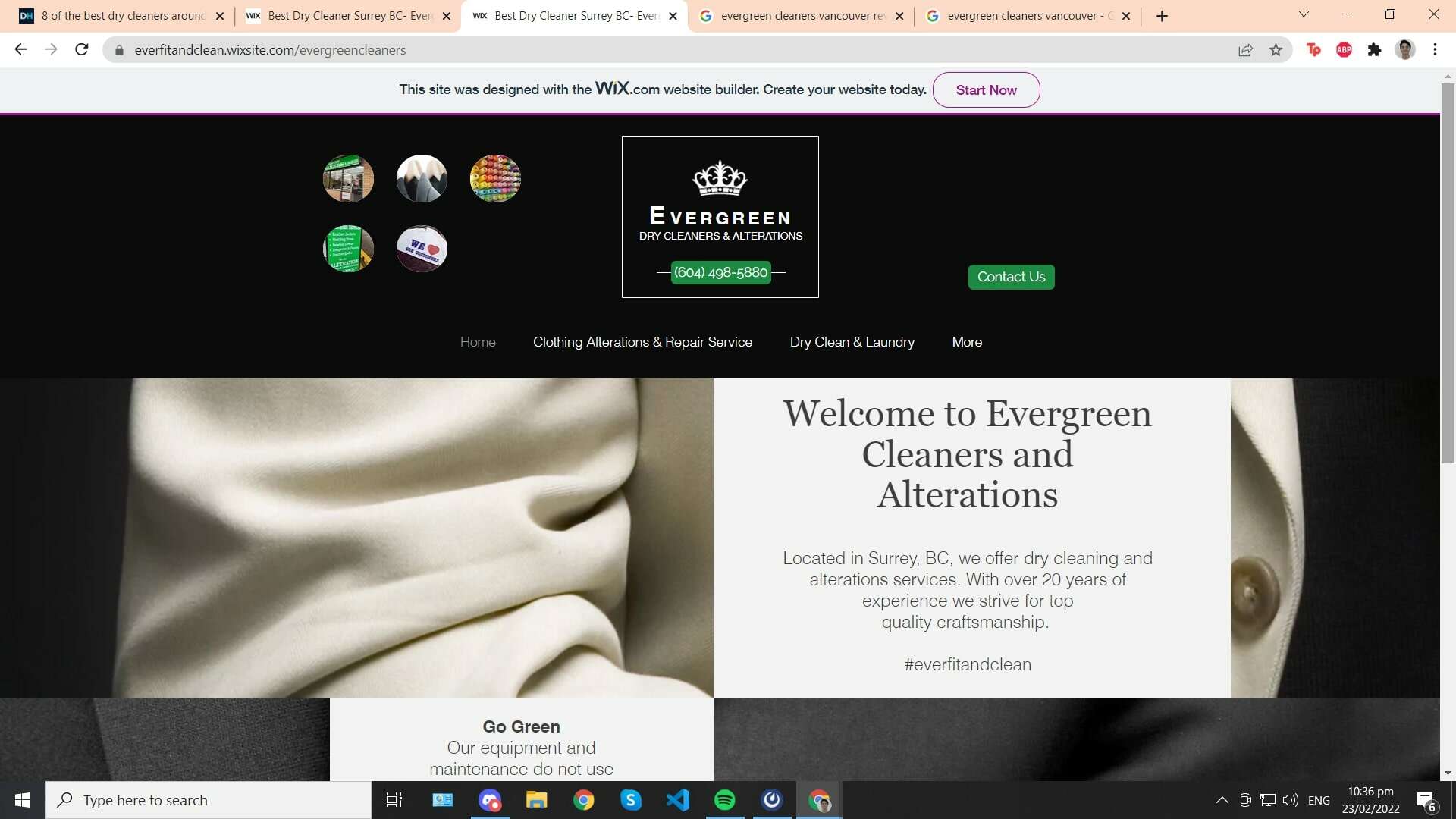Screen dimensions: 1456x819
Task: Open Task View on the taskbar
Action: (x=394, y=800)
